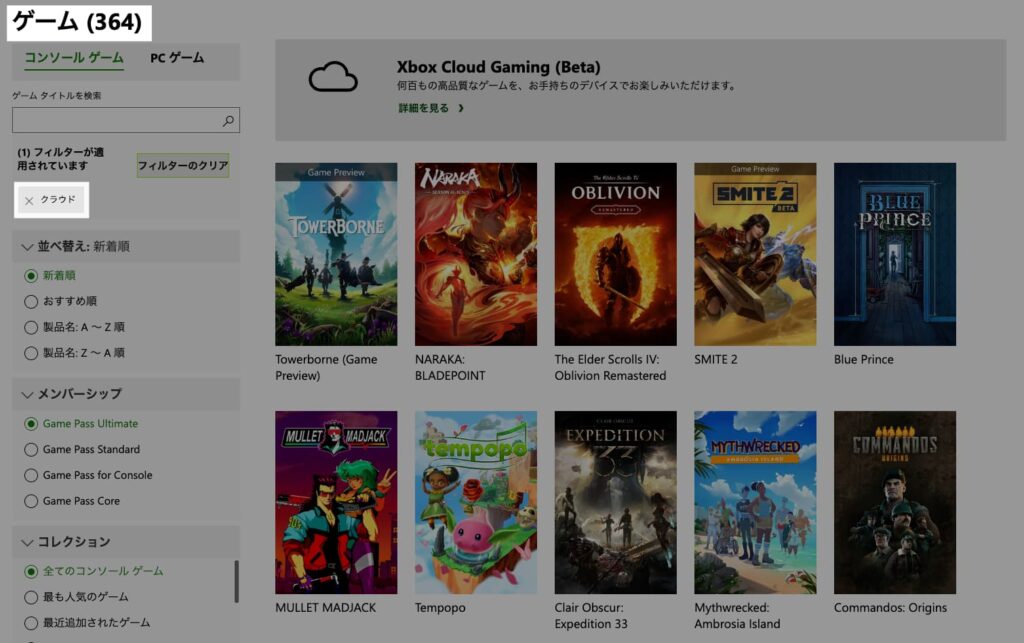Click the Xbox Cloud Gaming (Beta) heading
The image size is (1024, 643).
(x=498, y=67)
